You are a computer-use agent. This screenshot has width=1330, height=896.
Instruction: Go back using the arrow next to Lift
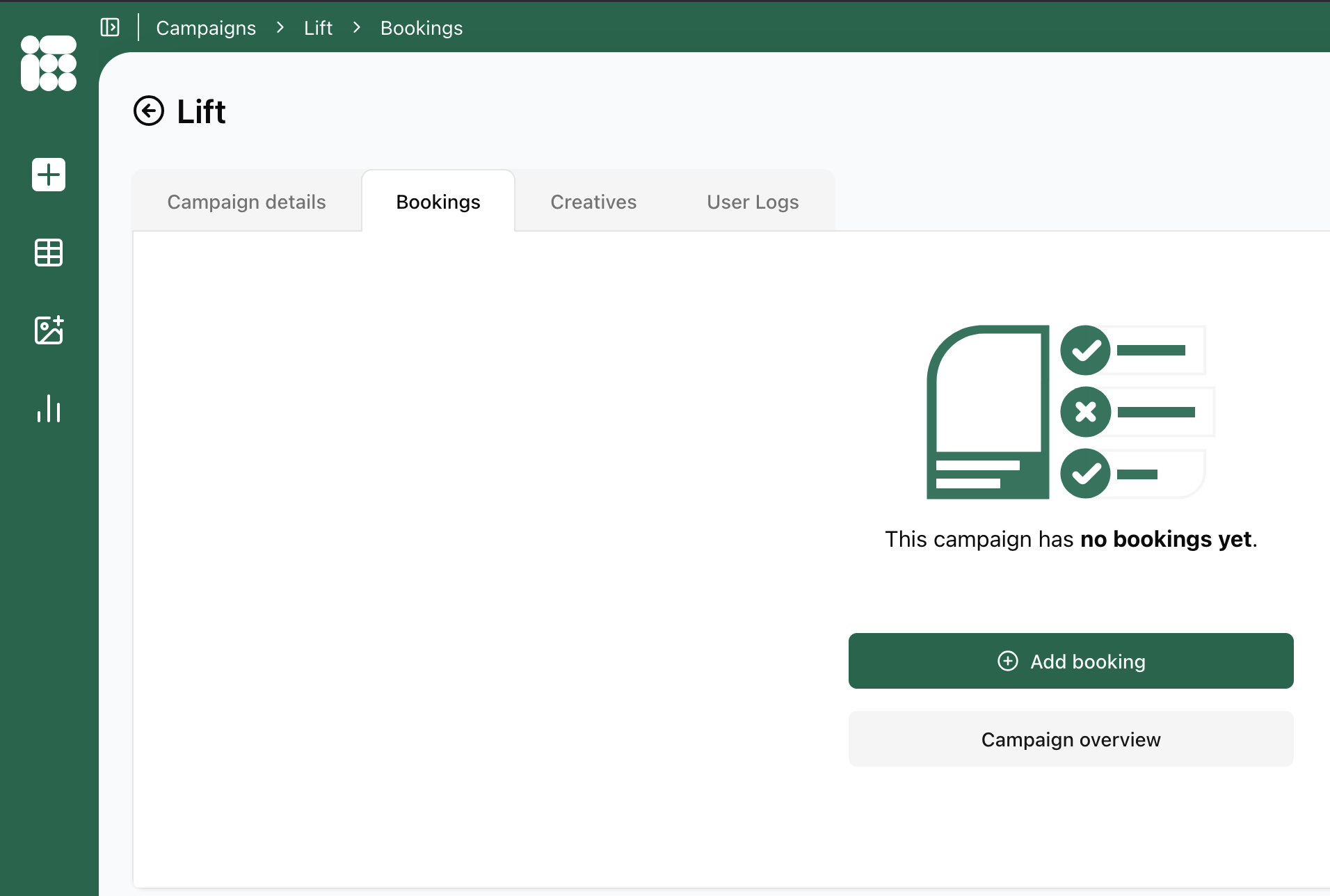149,111
